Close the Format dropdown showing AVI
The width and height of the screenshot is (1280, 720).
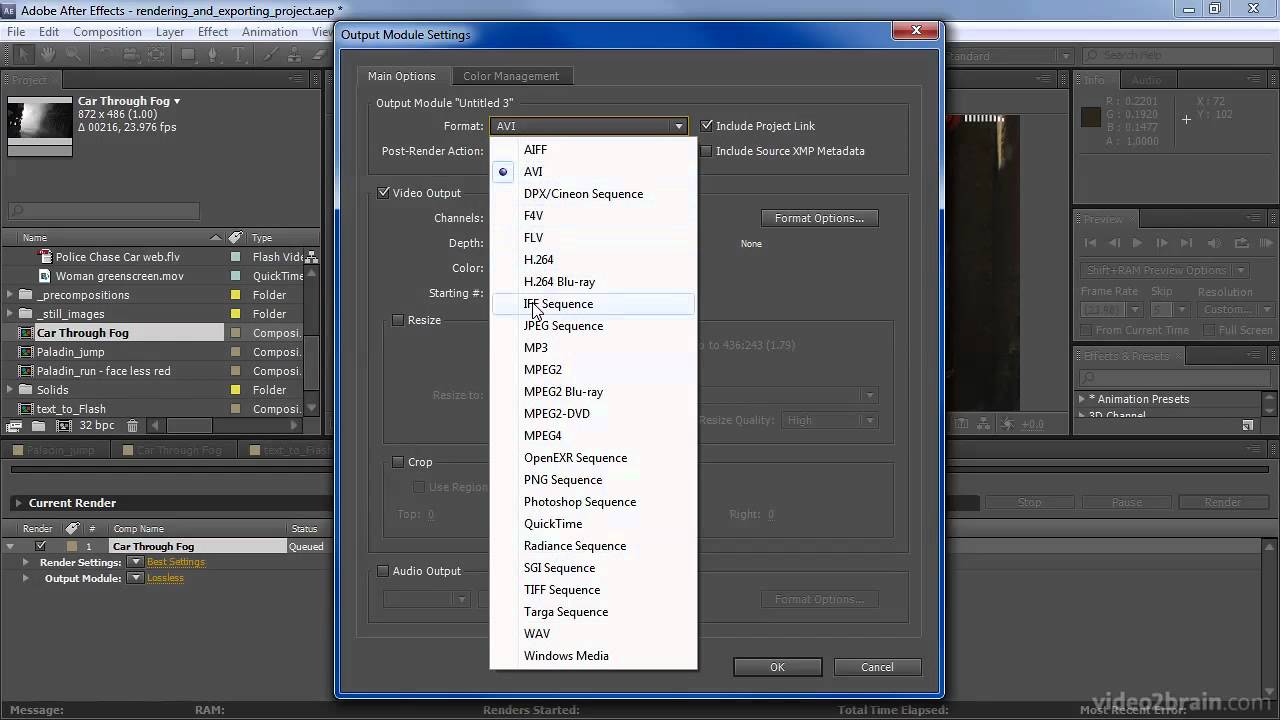coord(589,126)
